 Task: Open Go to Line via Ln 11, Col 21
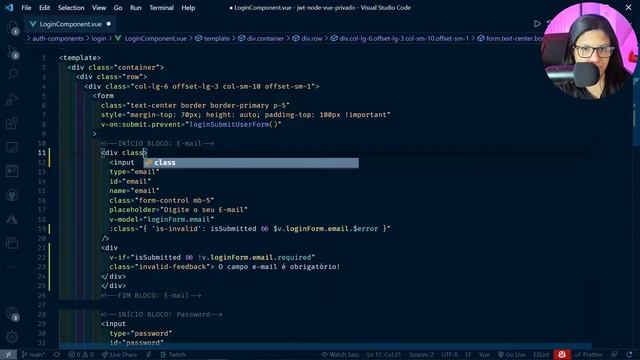pyautogui.click(x=383, y=355)
